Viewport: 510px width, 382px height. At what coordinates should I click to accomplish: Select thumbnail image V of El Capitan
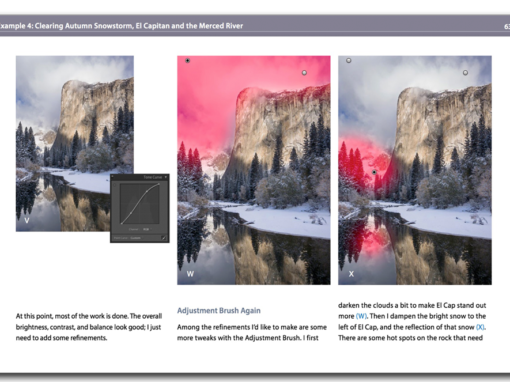[x=75, y=143]
